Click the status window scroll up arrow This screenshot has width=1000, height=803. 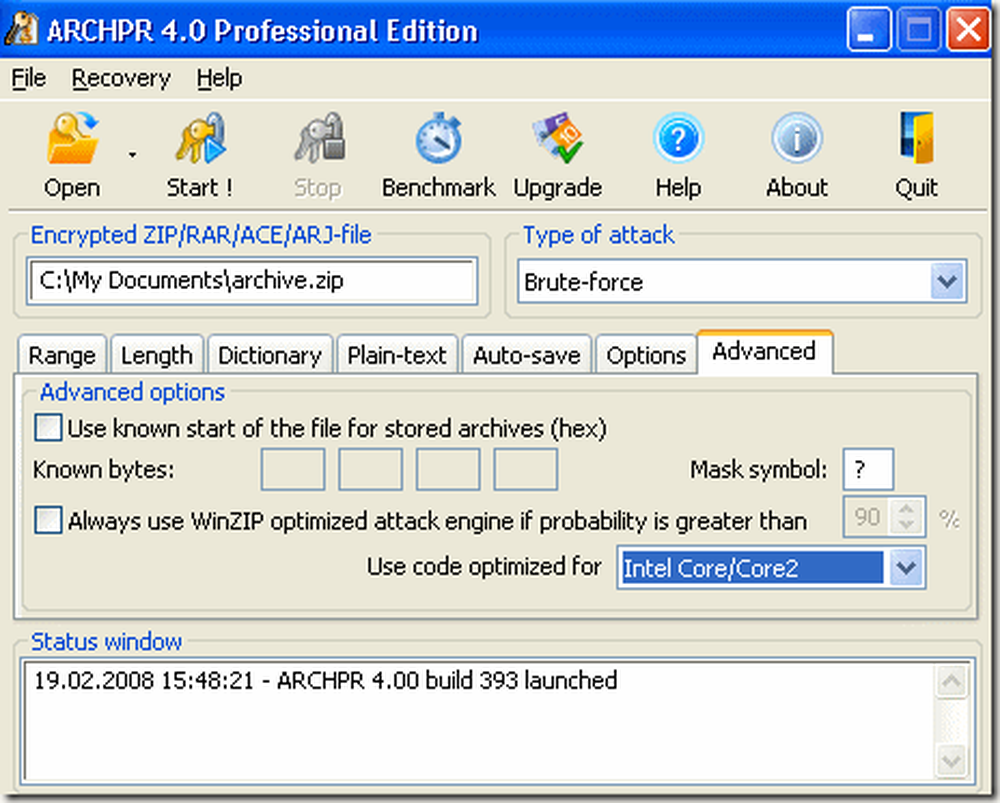point(952,682)
